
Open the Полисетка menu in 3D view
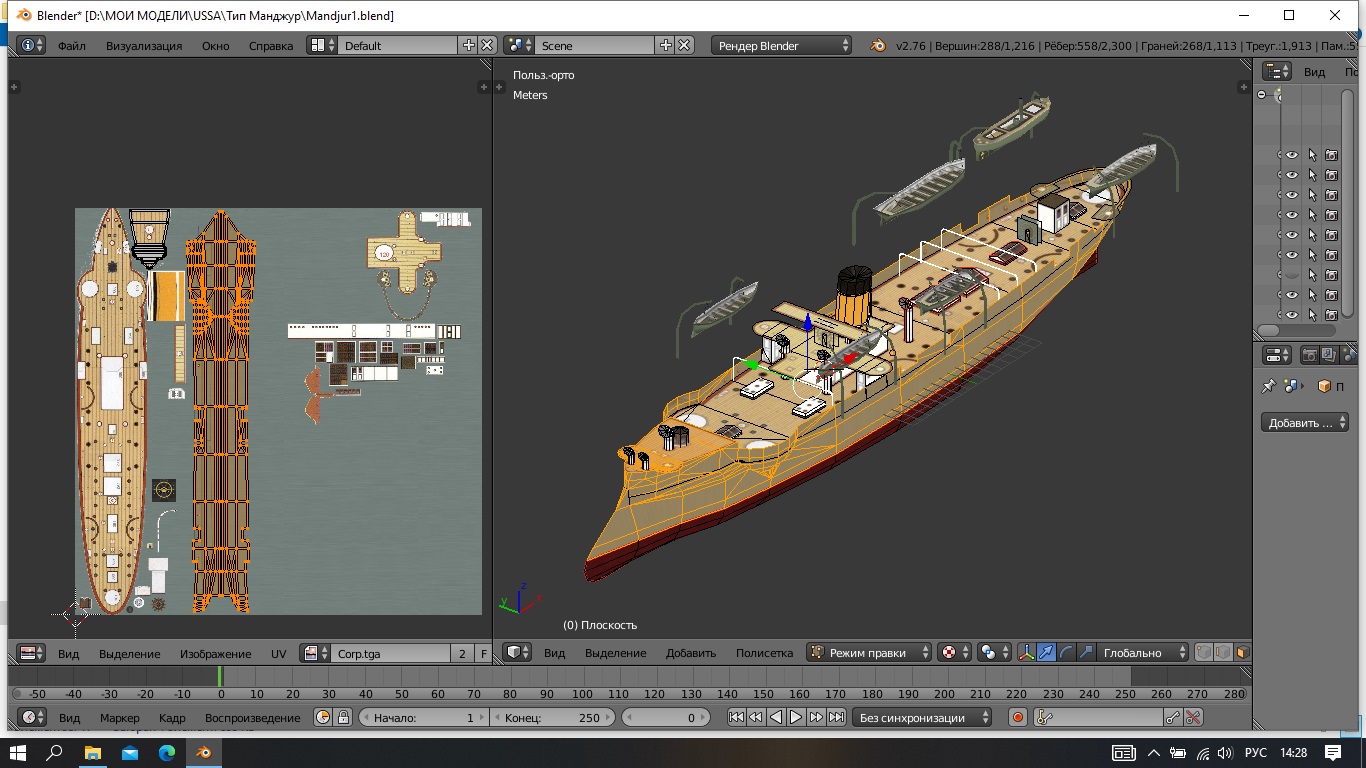coord(764,653)
